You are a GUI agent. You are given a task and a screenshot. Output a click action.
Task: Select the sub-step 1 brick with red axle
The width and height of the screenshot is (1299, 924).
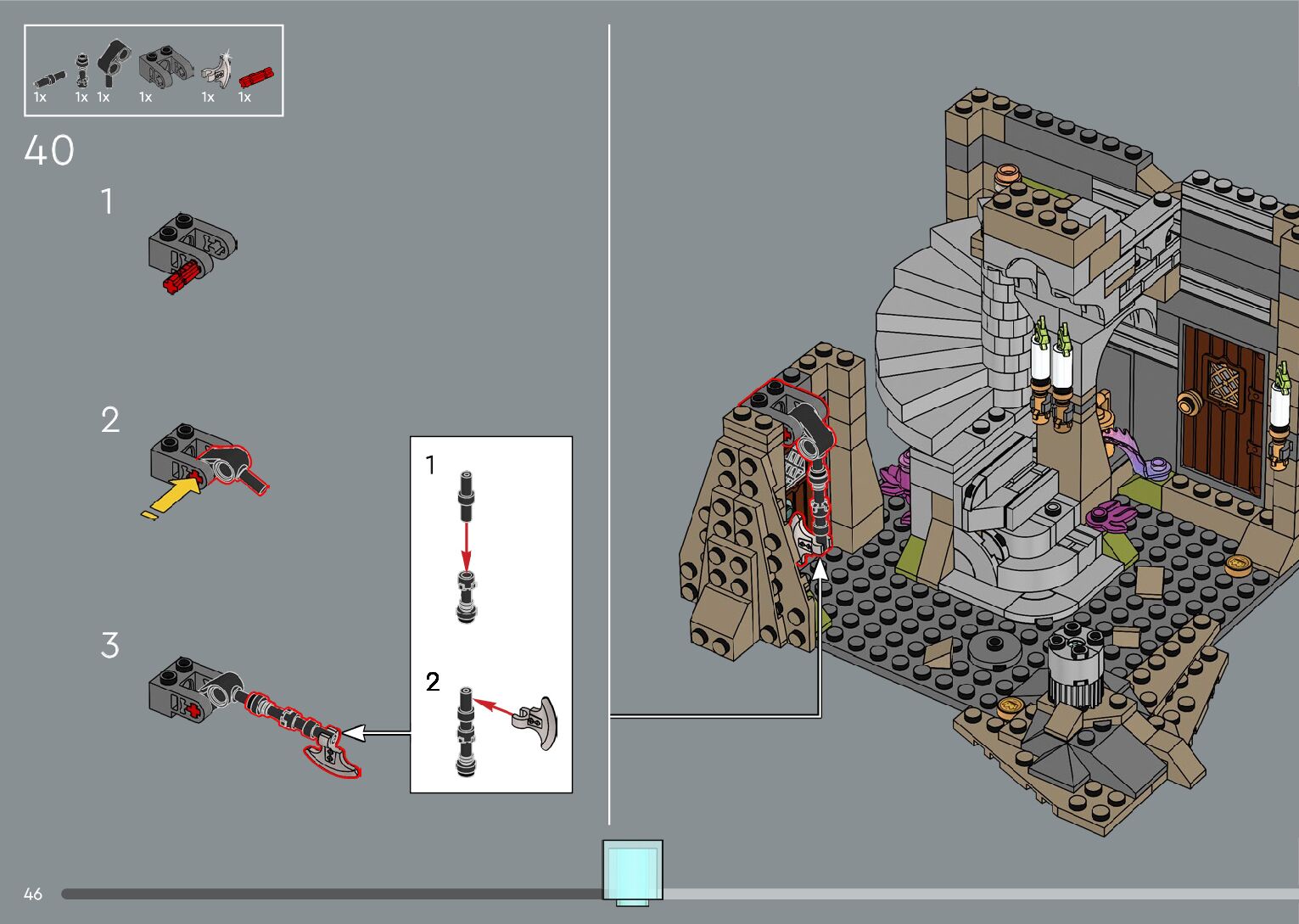click(x=193, y=251)
